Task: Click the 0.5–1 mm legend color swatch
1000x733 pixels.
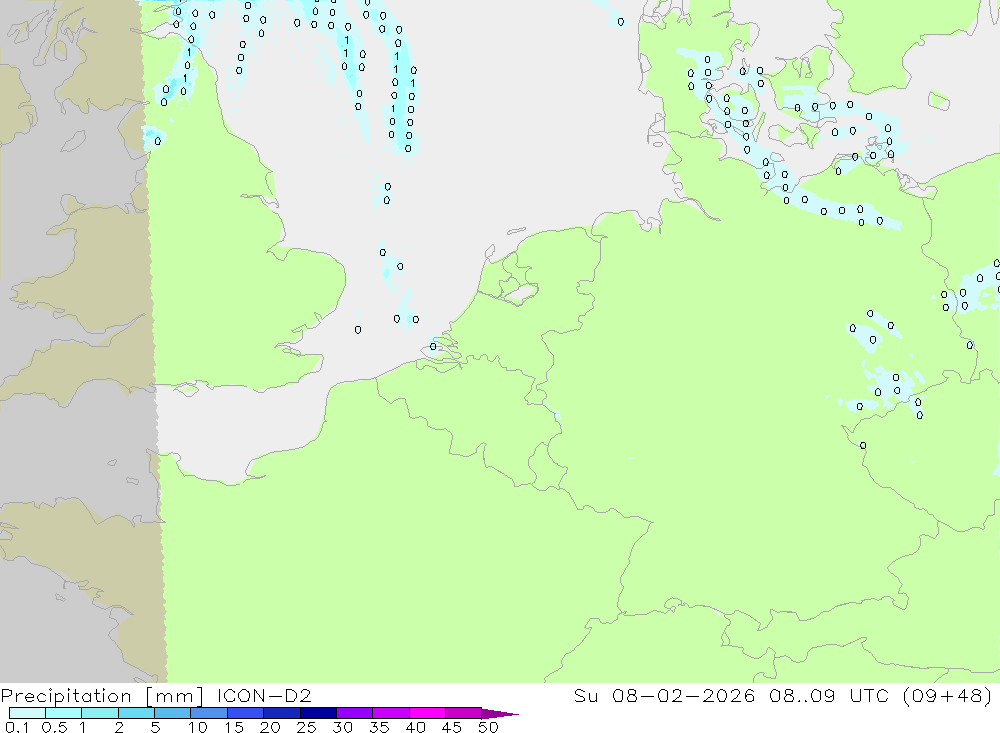Action: tap(64, 713)
